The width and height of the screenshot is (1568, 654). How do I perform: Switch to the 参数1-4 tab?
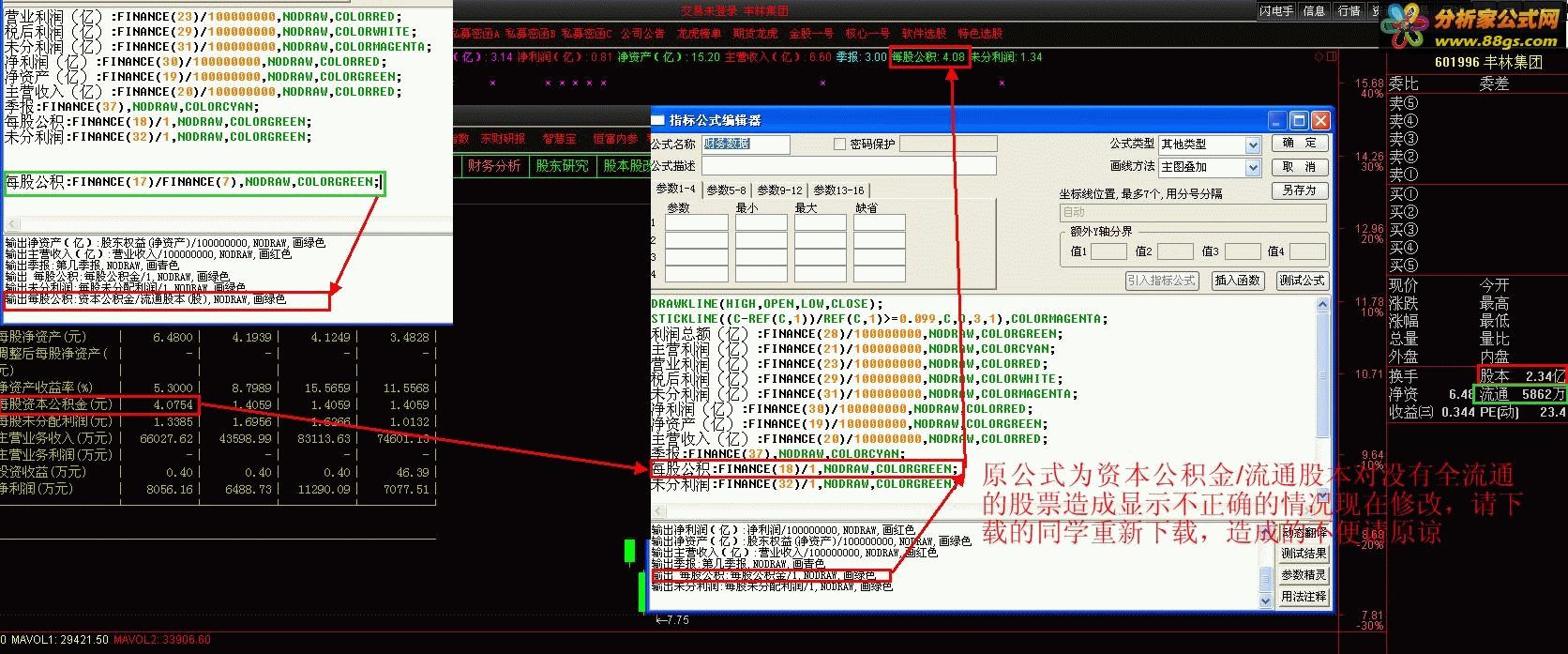[x=675, y=190]
